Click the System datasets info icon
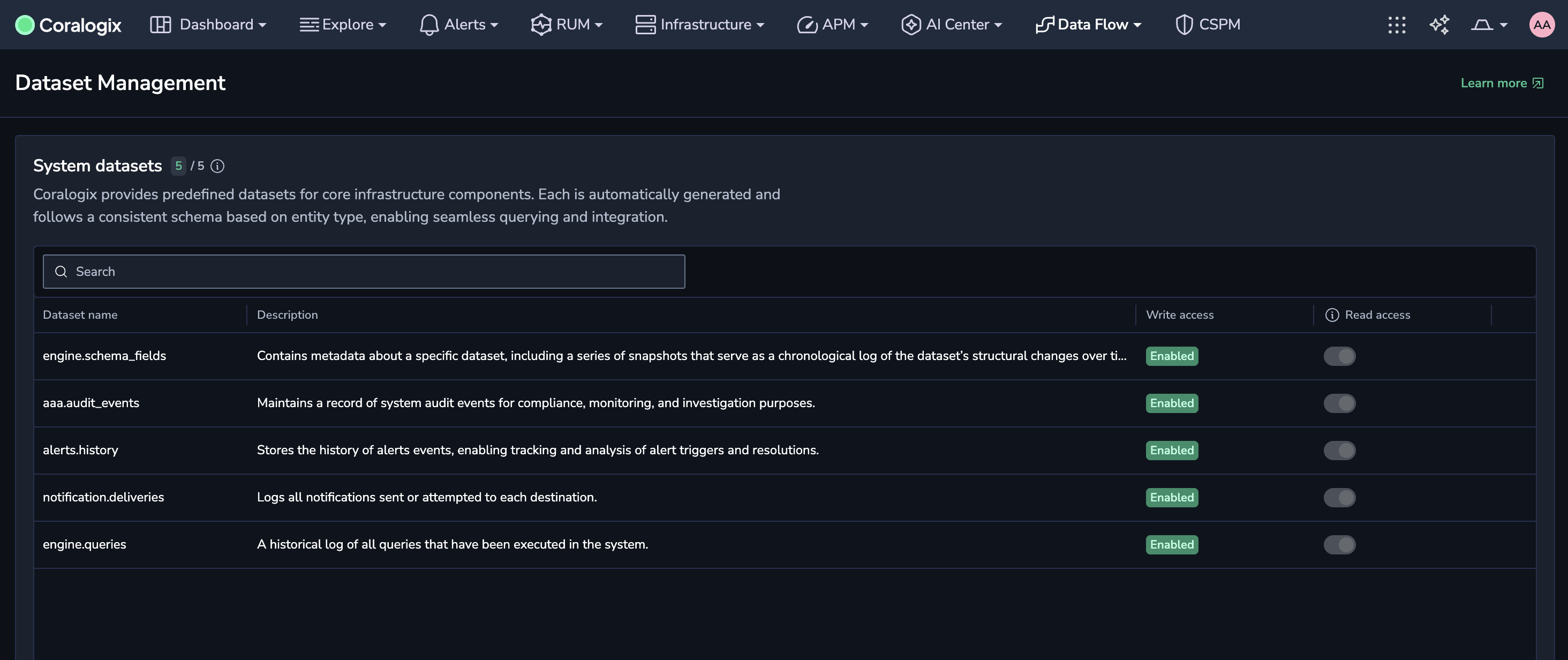1568x660 pixels. [x=217, y=166]
